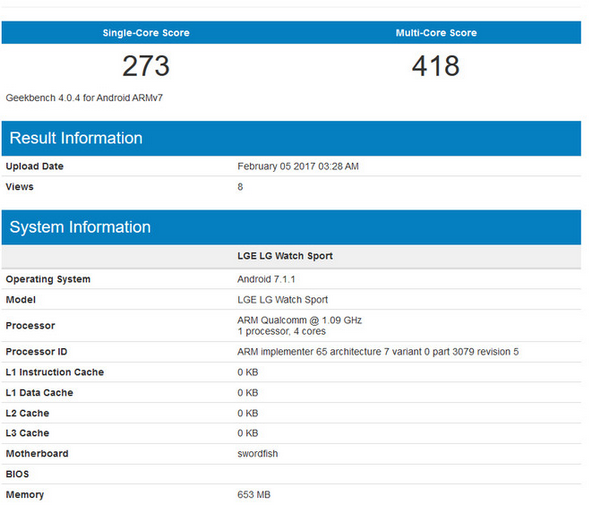Click the L1 Instruction Cache label

pos(54,372)
